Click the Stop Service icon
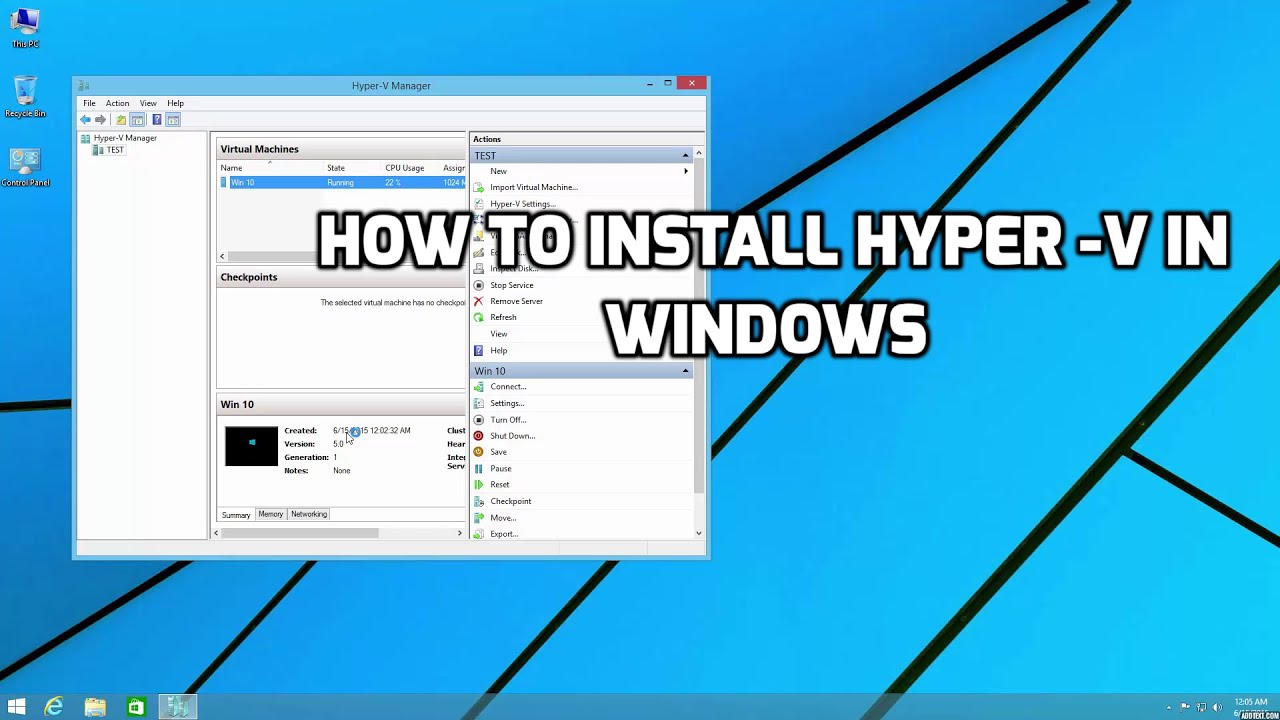The height and width of the screenshot is (720, 1280). [x=479, y=285]
